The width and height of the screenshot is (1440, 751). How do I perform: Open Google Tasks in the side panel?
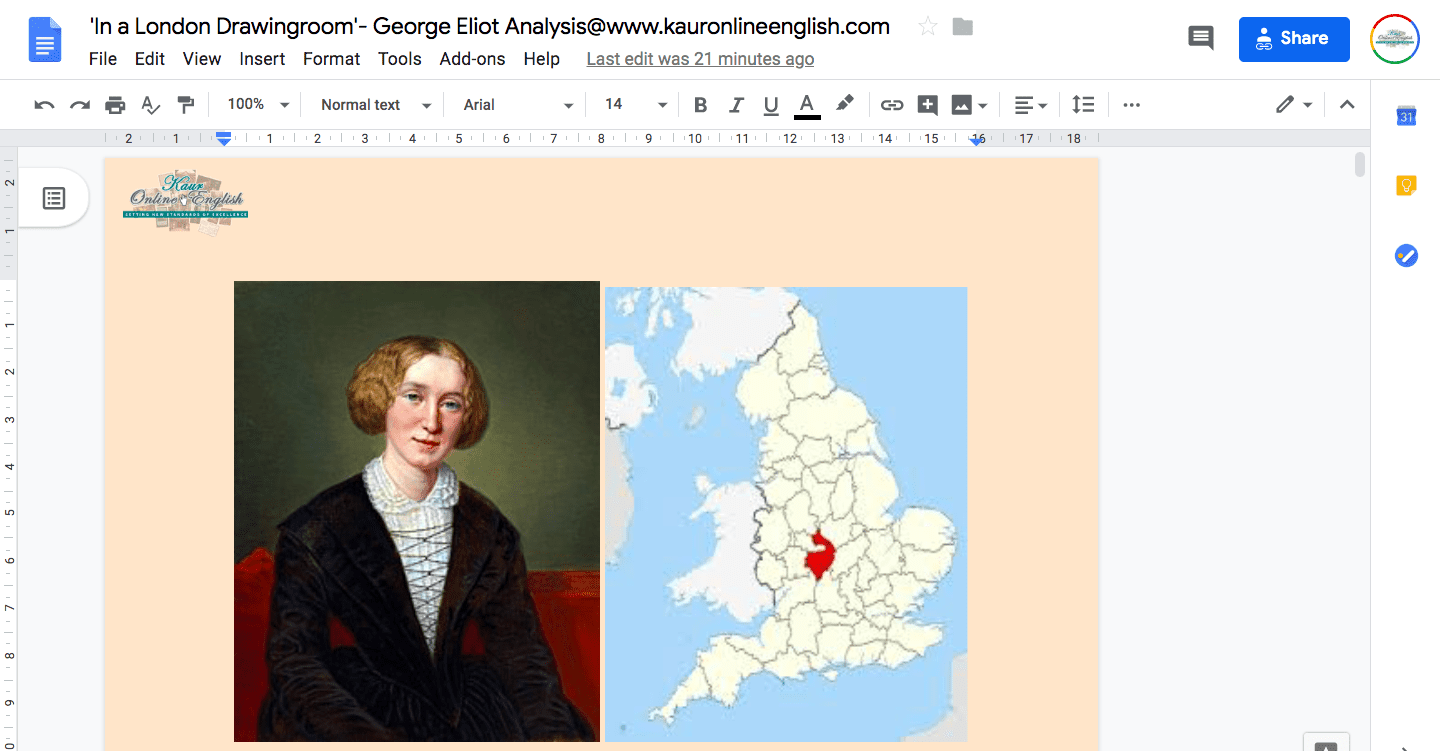(x=1406, y=256)
